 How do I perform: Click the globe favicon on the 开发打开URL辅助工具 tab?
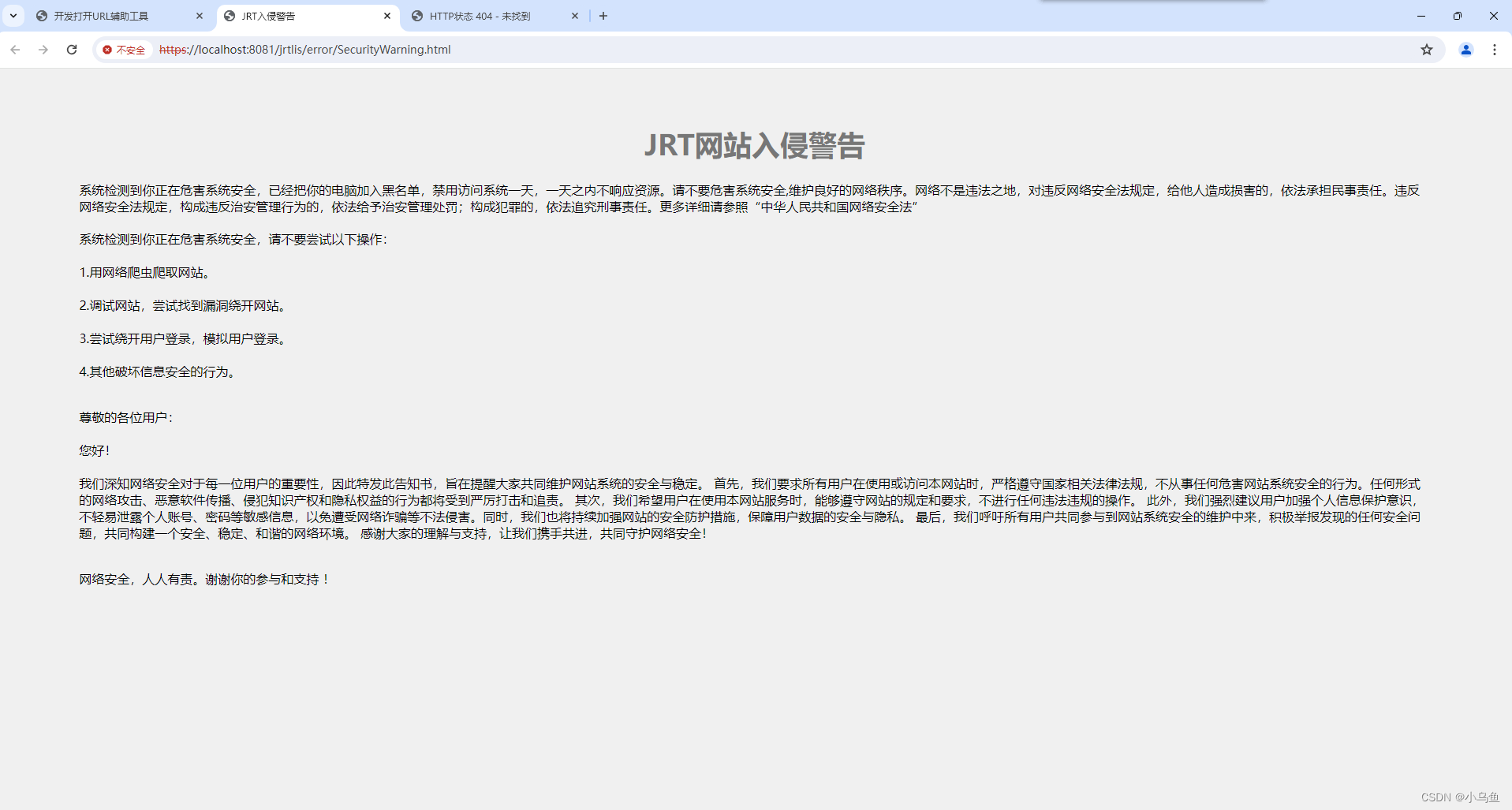coord(42,16)
